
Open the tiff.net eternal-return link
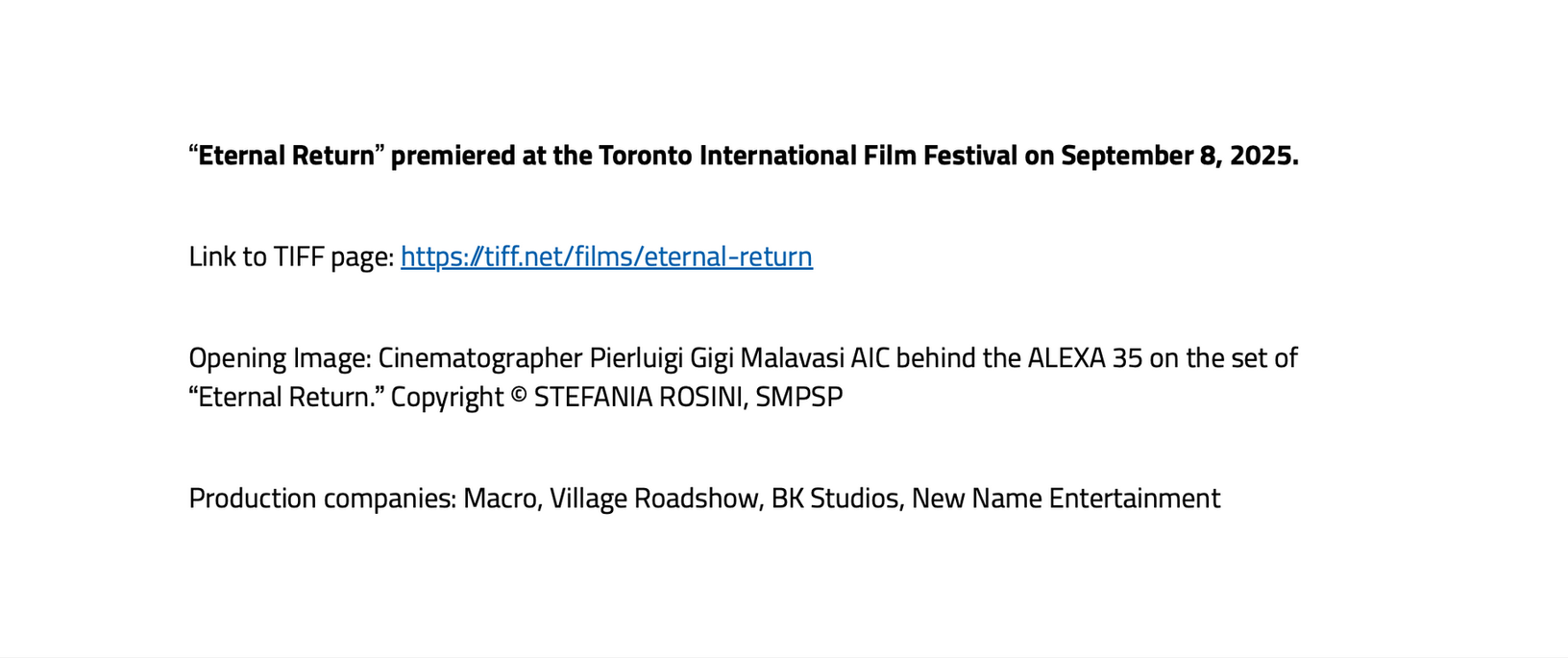(606, 256)
